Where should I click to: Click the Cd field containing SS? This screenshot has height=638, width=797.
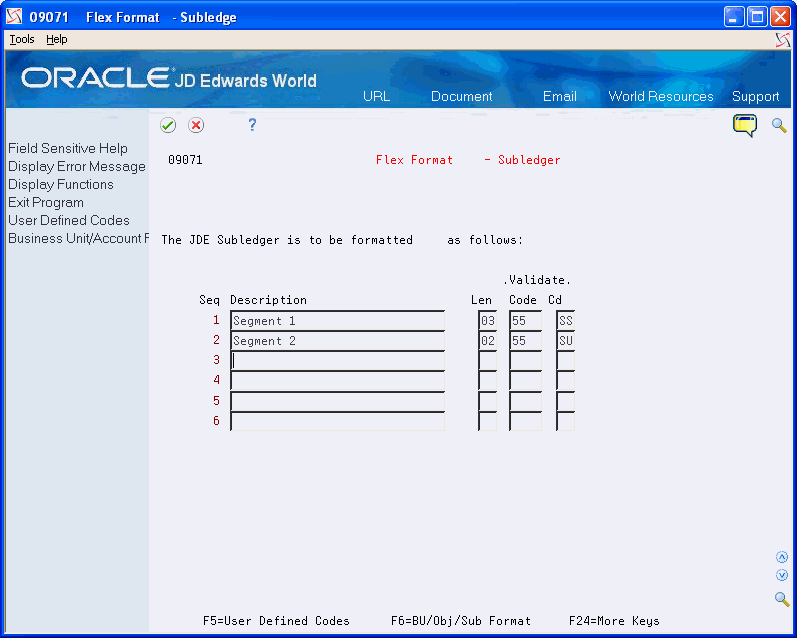(x=565, y=321)
